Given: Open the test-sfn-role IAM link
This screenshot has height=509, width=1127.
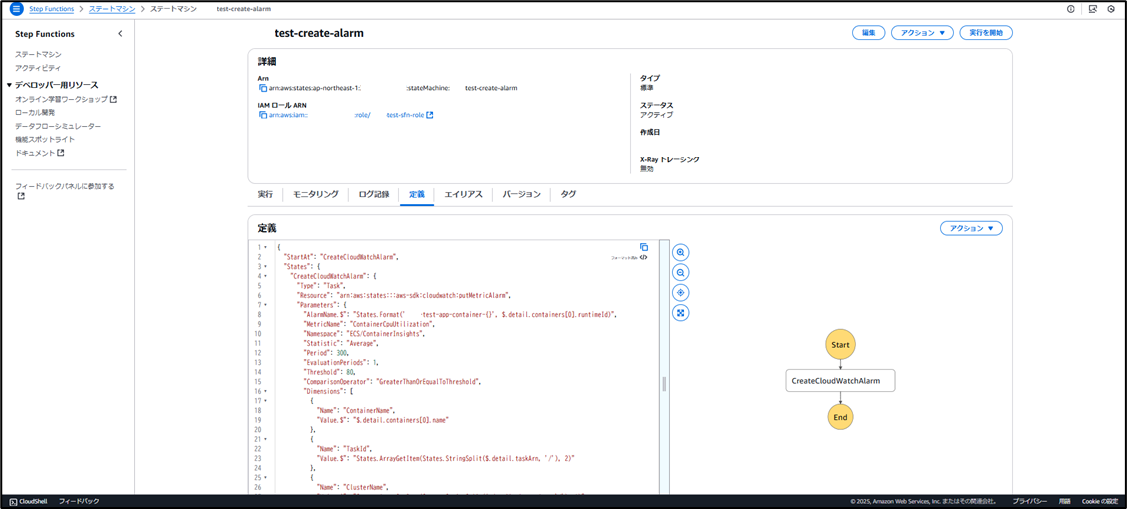Looking at the screenshot, I should click(405, 115).
